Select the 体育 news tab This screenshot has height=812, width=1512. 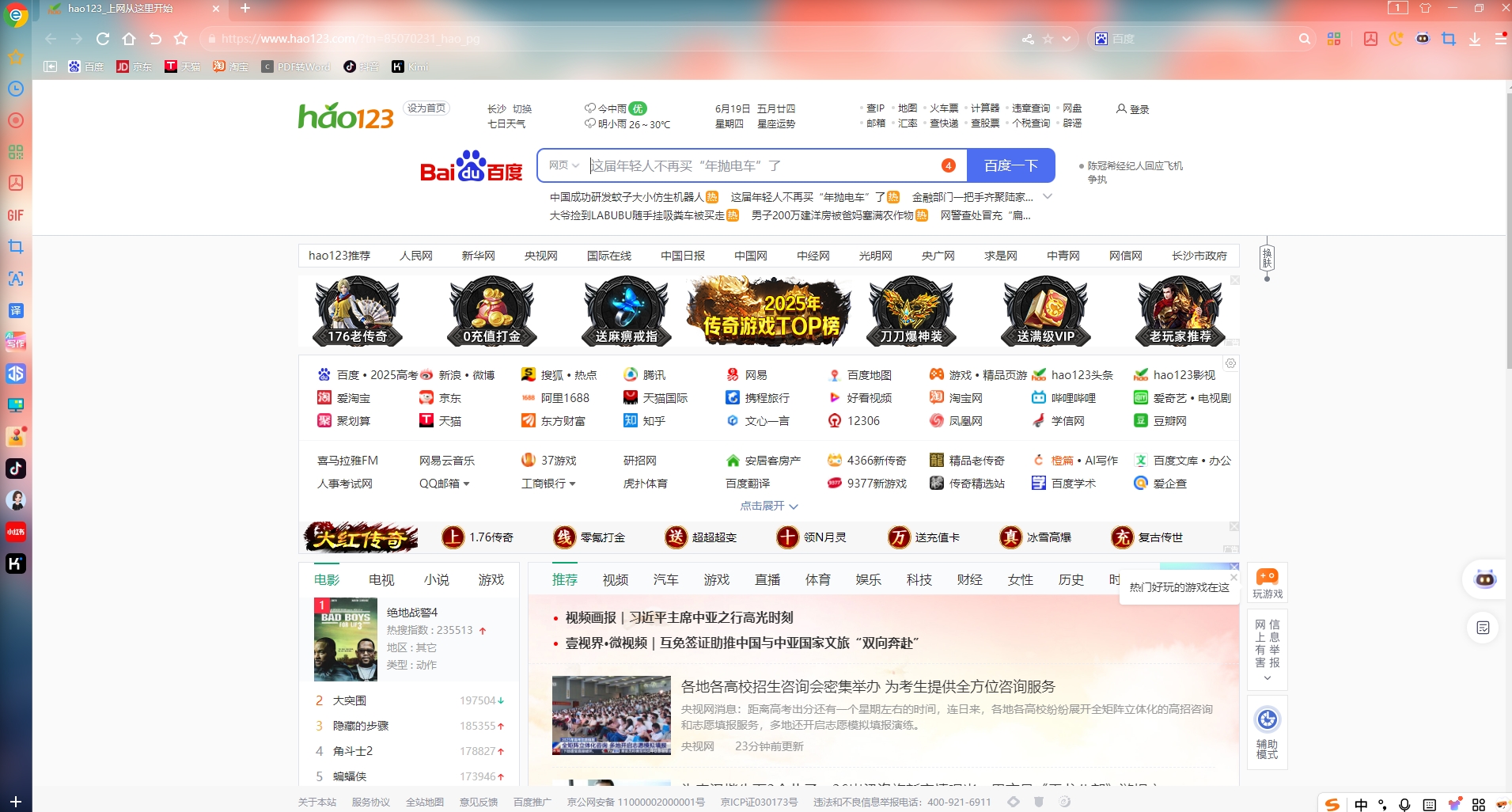(817, 580)
